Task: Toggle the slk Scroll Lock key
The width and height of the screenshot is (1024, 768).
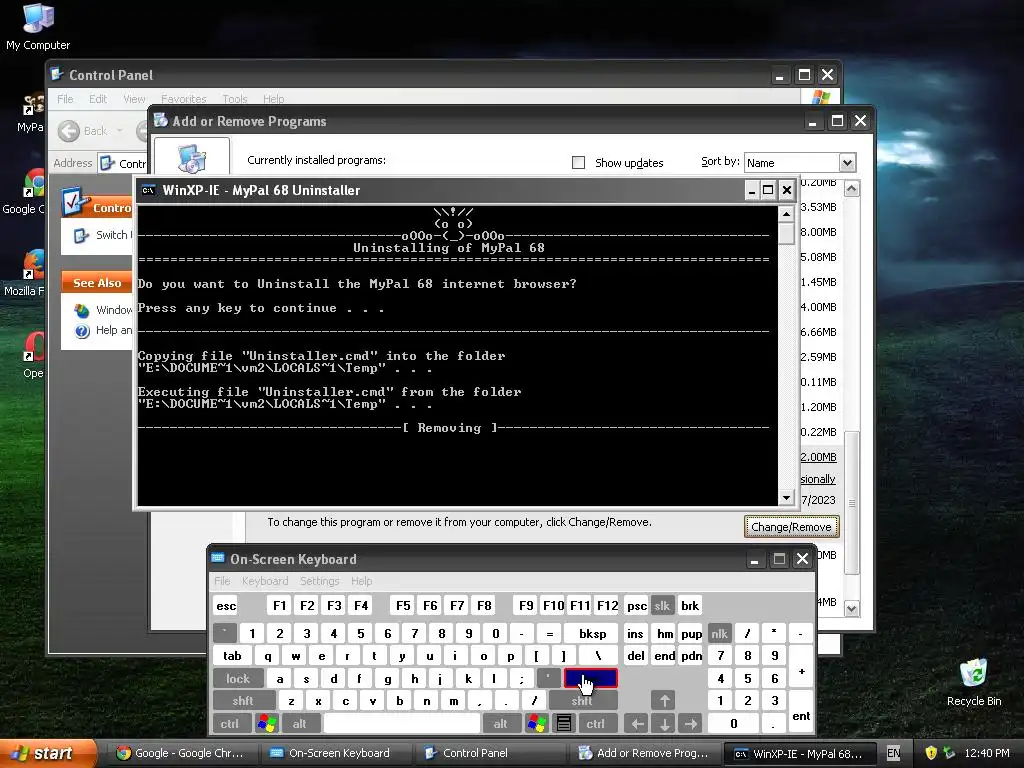Action: tap(662, 605)
